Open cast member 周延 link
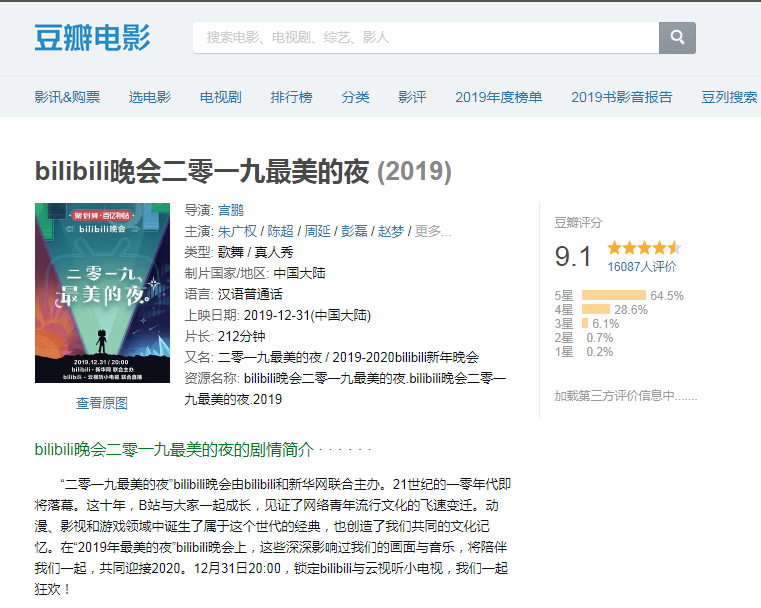 (317, 231)
